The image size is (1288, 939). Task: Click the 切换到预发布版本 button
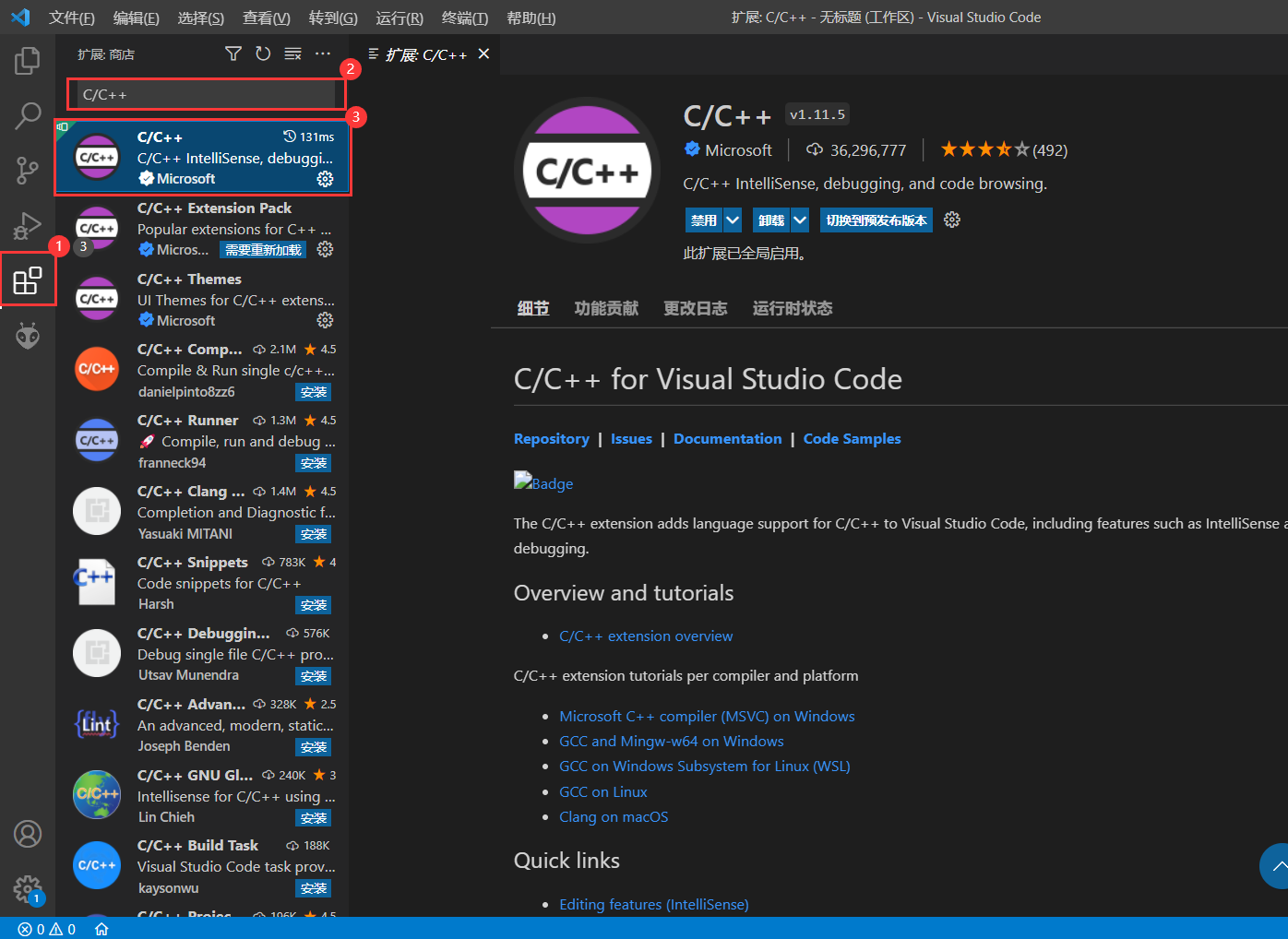point(877,220)
